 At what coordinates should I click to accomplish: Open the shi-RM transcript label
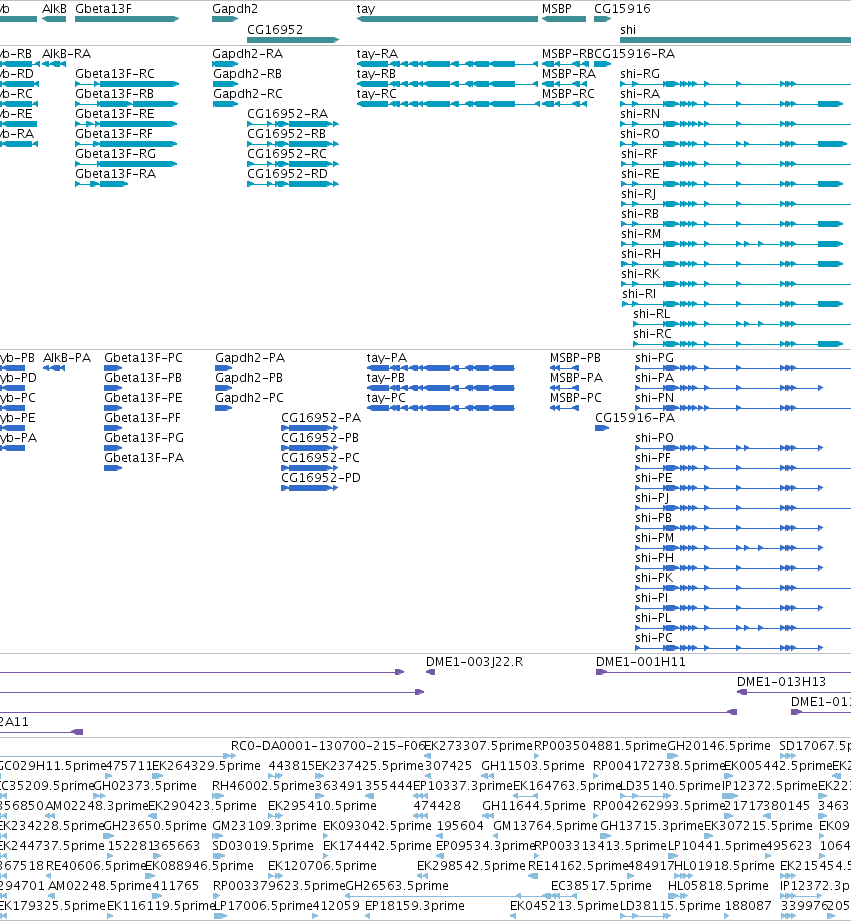(x=641, y=234)
